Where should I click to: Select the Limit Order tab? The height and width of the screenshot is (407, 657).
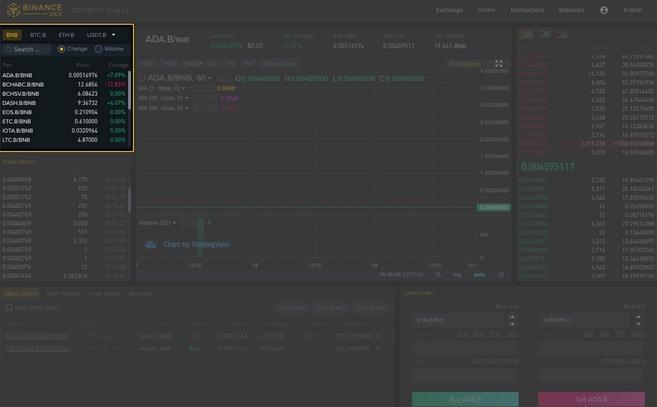(x=418, y=293)
